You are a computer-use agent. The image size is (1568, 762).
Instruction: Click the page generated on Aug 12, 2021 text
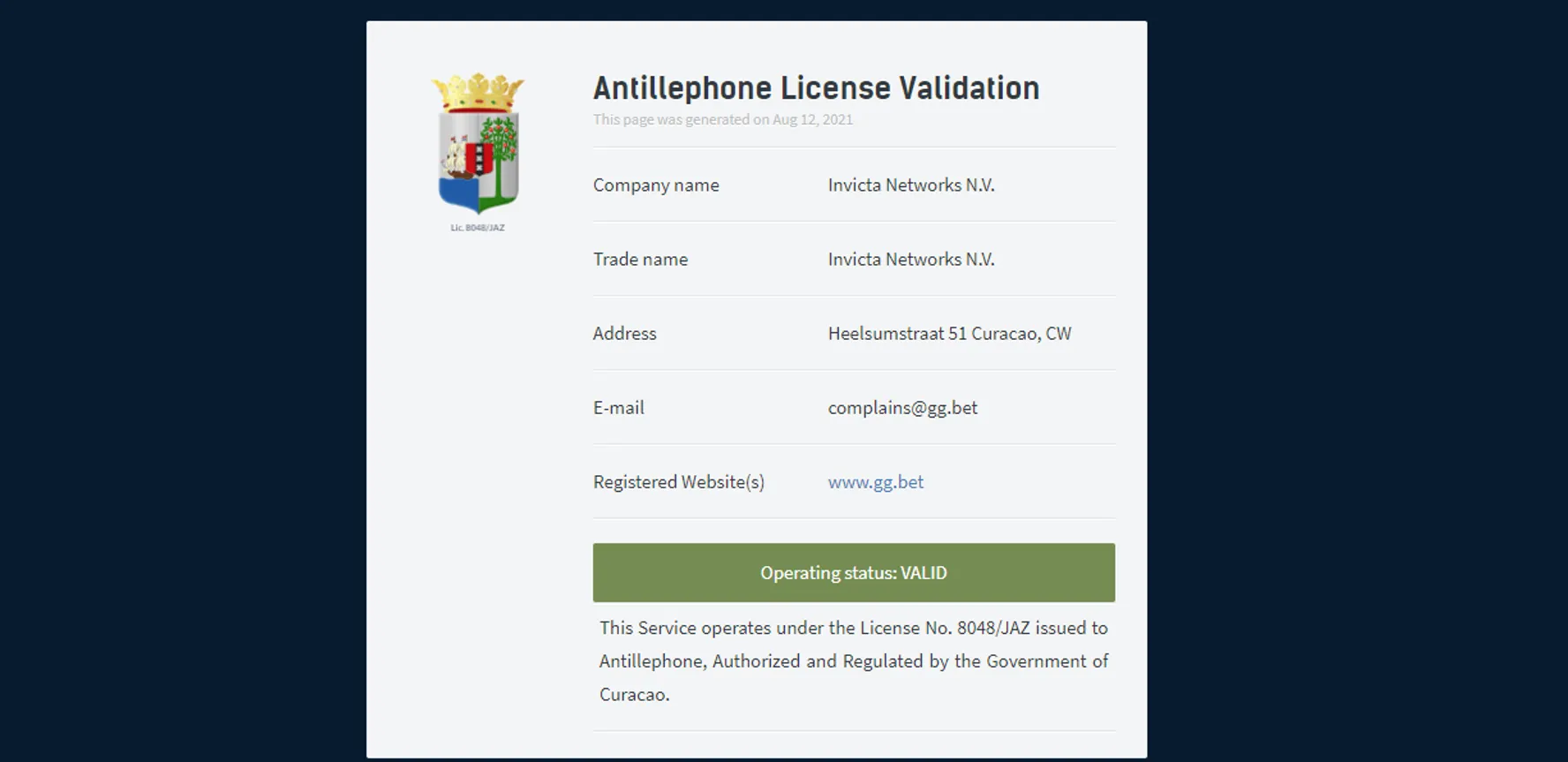723,119
